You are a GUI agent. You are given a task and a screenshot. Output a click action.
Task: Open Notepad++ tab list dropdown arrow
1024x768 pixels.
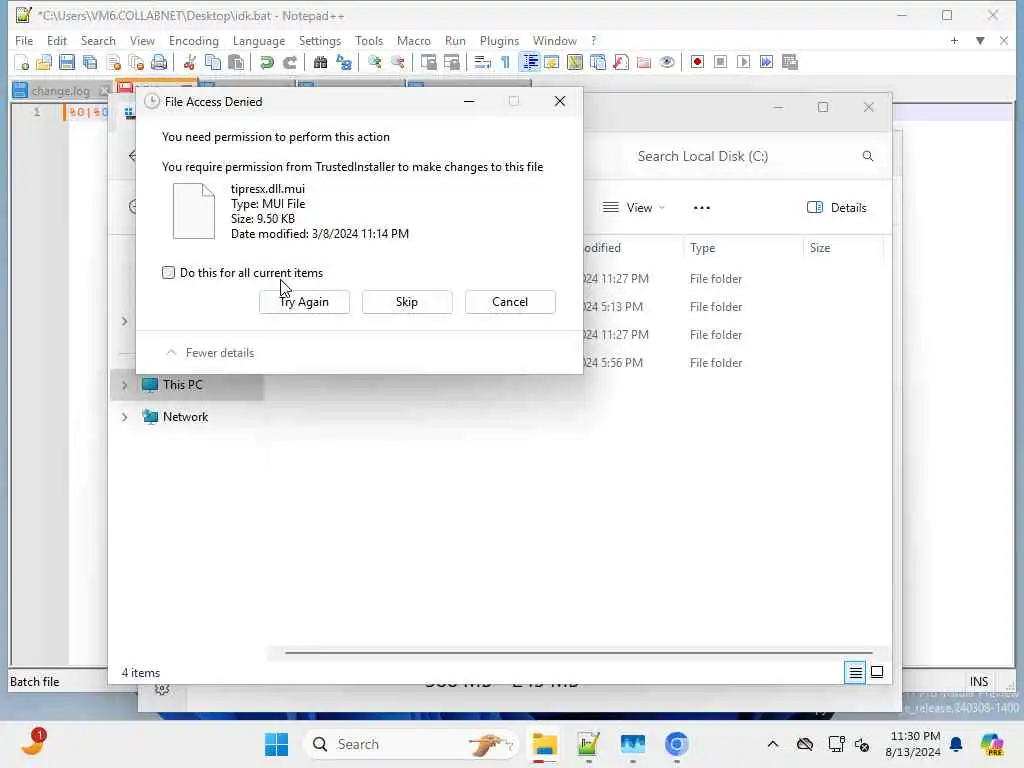coord(980,40)
